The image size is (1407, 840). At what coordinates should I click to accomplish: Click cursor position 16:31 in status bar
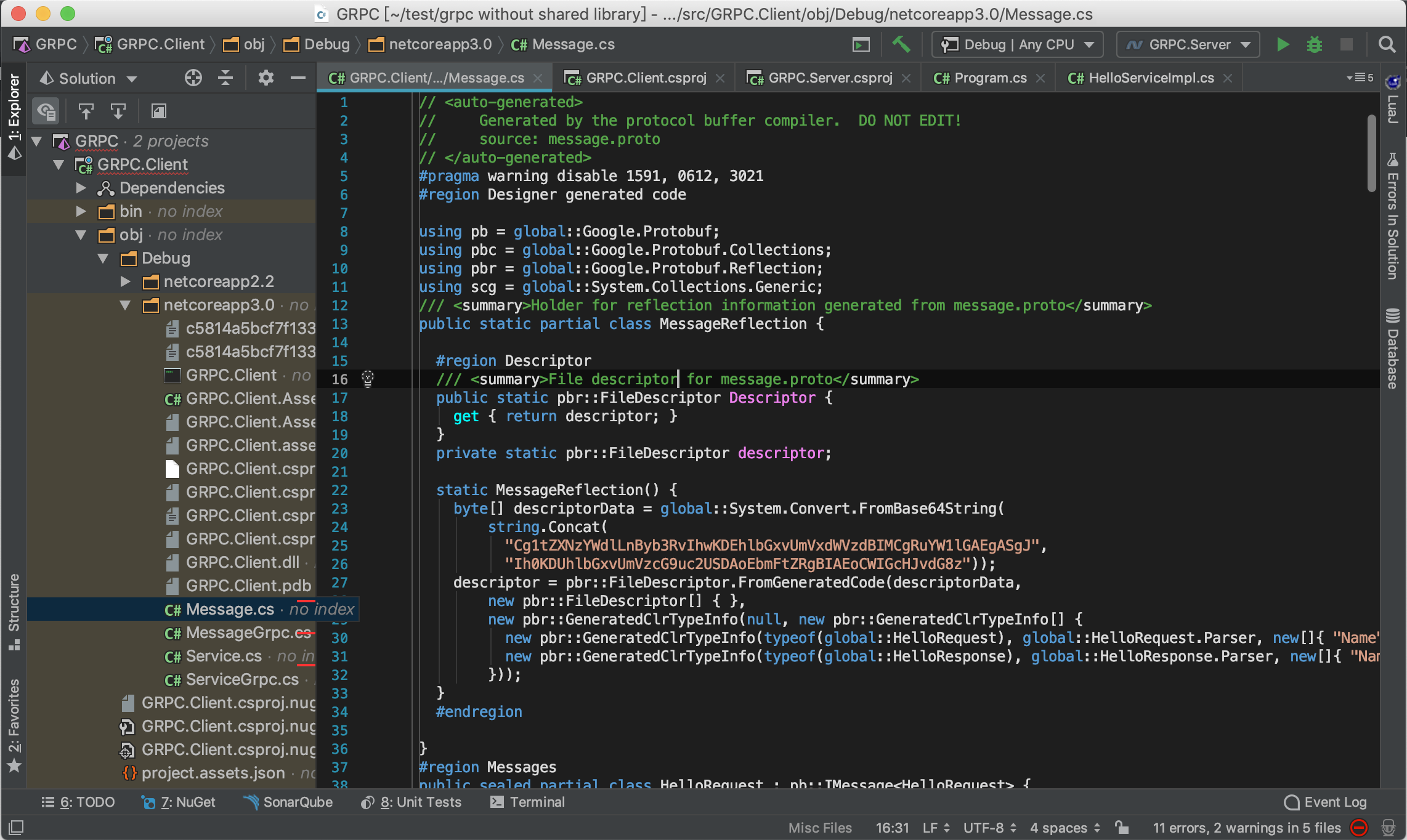pyautogui.click(x=893, y=828)
